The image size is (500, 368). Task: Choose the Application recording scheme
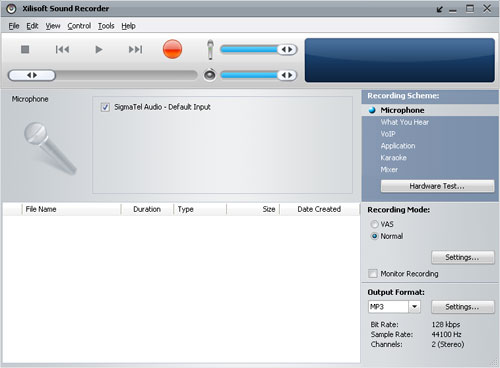pos(398,146)
